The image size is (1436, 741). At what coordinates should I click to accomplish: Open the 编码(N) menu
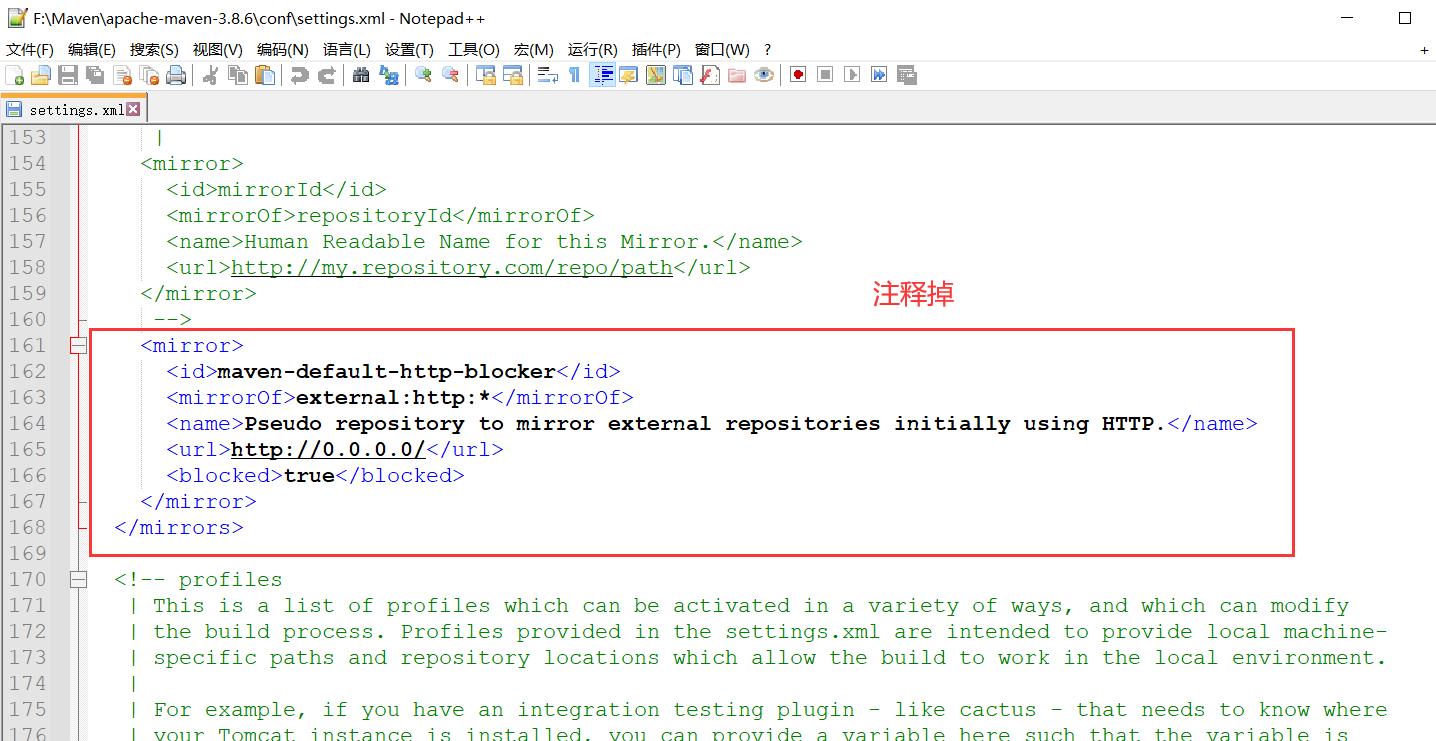click(283, 50)
